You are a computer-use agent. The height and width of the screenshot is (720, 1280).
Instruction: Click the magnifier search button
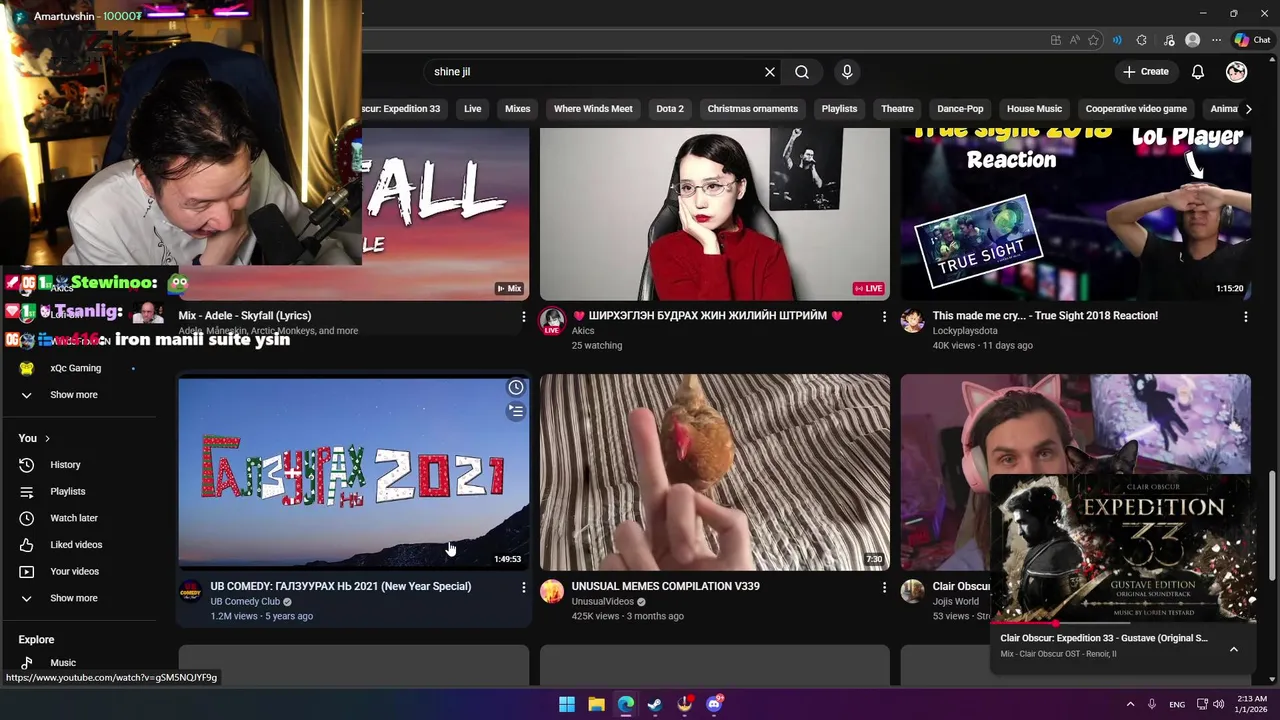point(802,72)
